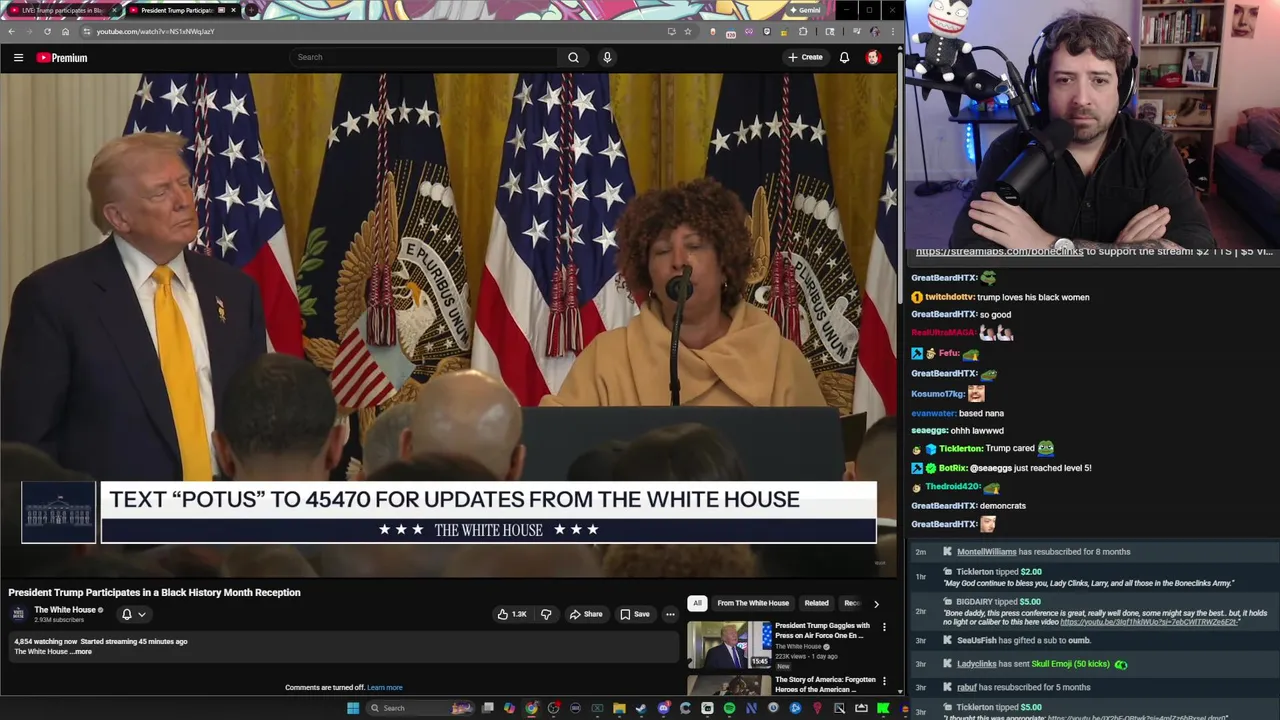Open the YouTube guide hamburger menu
Image resolution: width=1280 pixels, height=720 pixels.
coord(18,58)
